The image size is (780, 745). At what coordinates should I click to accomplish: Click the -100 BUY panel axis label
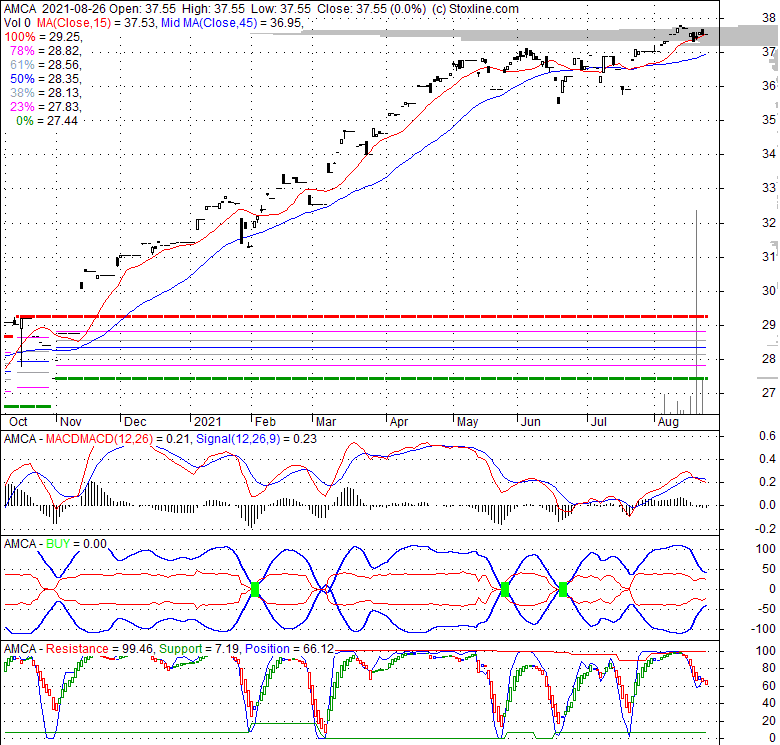click(764, 629)
